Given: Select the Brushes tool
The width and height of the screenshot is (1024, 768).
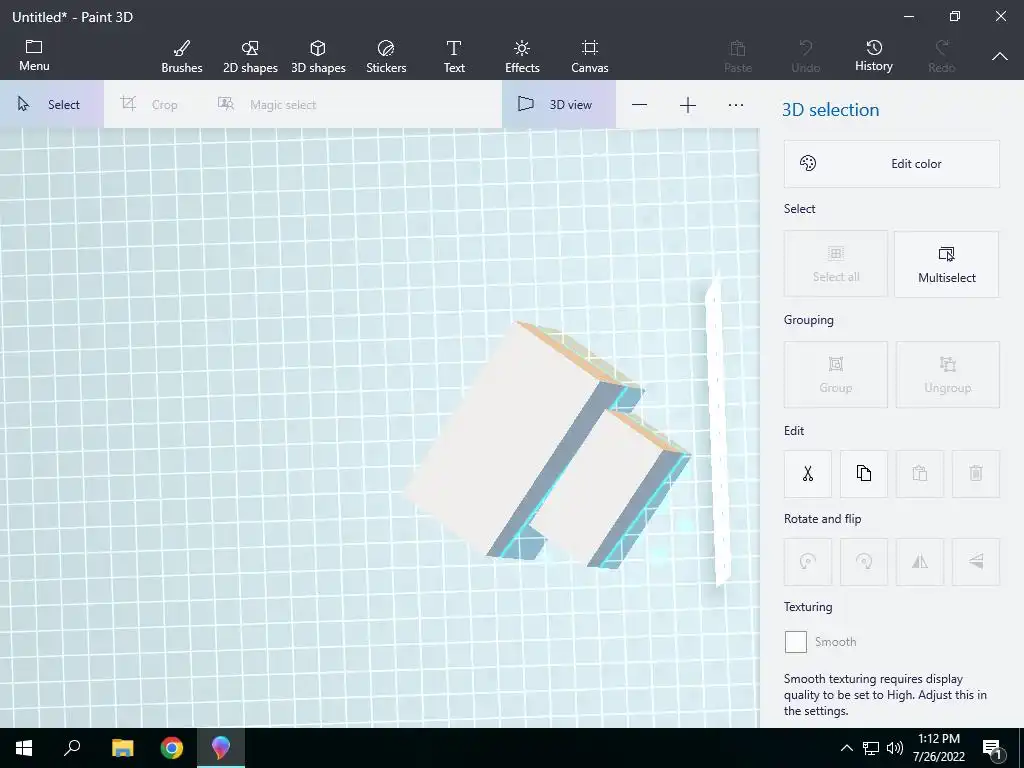Looking at the screenshot, I should (182, 56).
